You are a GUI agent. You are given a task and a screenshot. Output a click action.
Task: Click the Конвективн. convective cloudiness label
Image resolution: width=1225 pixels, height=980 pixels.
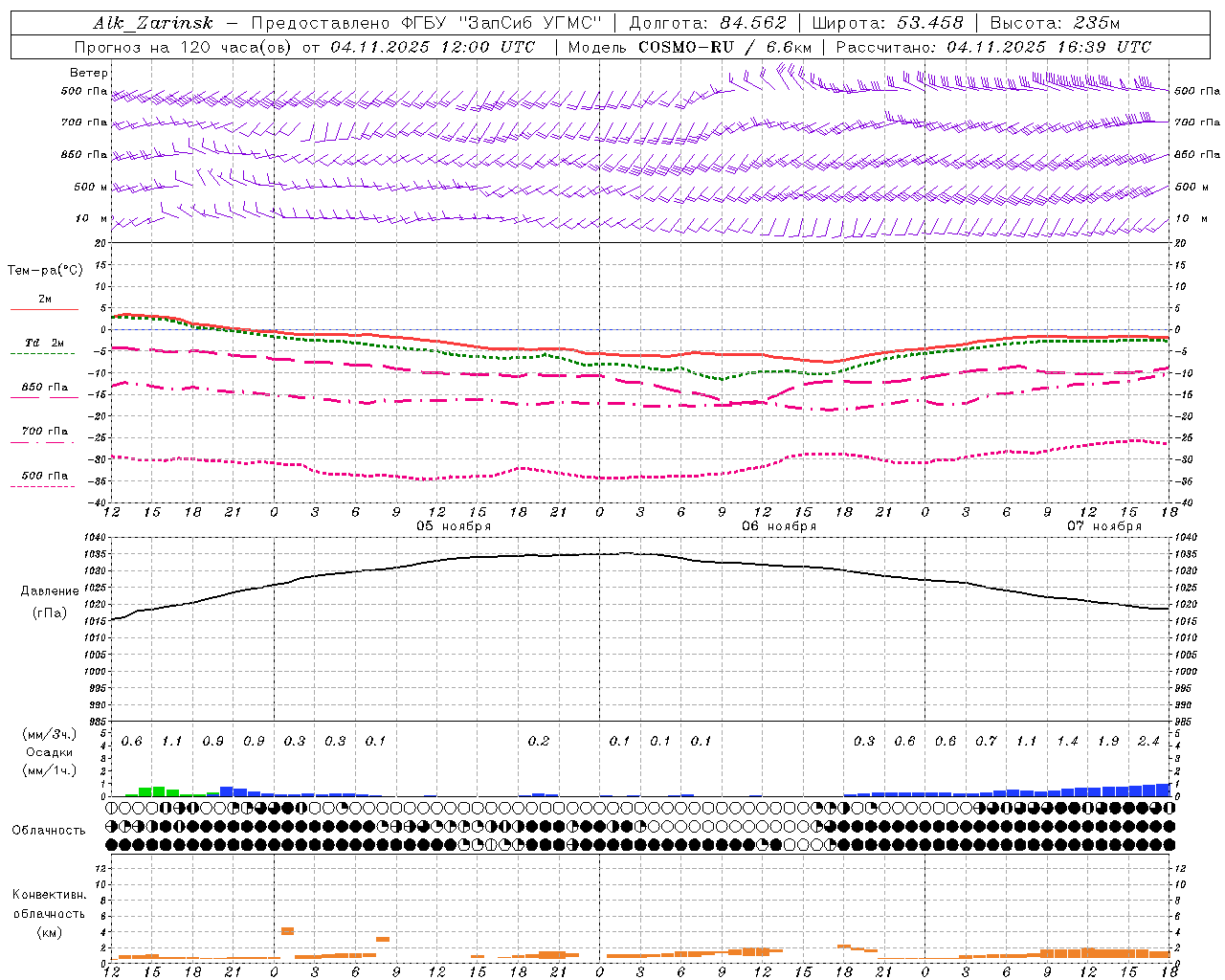(x=49, y=895)
